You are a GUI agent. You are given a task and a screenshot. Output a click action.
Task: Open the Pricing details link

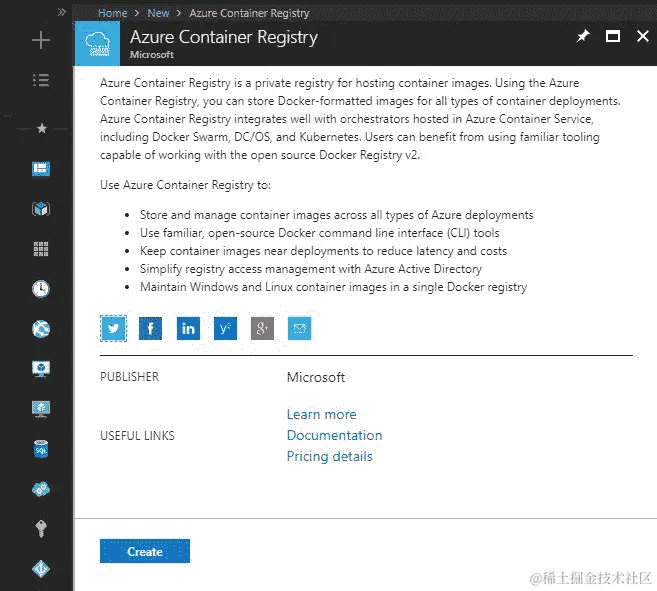(x=329, y=456)
